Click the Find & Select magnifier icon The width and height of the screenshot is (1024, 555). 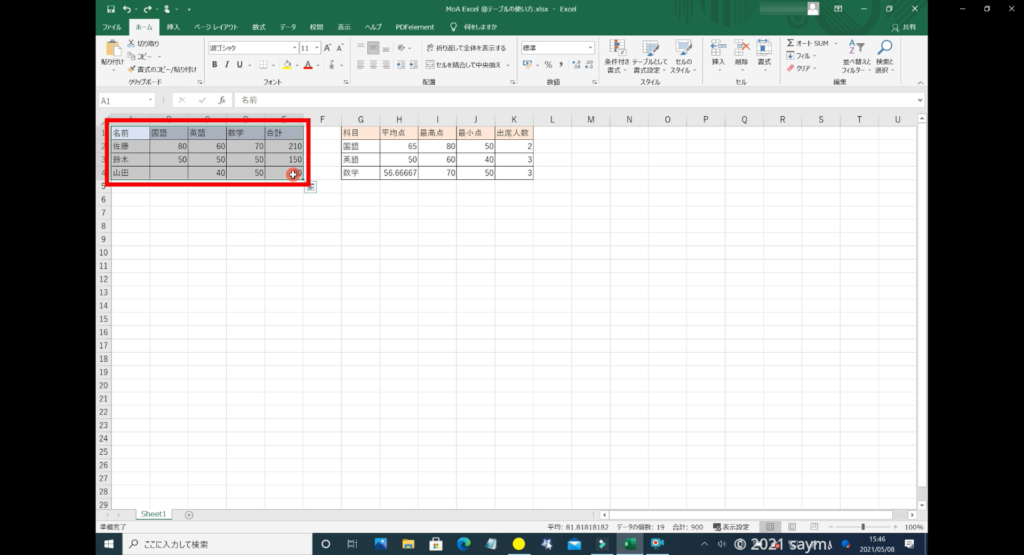(884, 56)
